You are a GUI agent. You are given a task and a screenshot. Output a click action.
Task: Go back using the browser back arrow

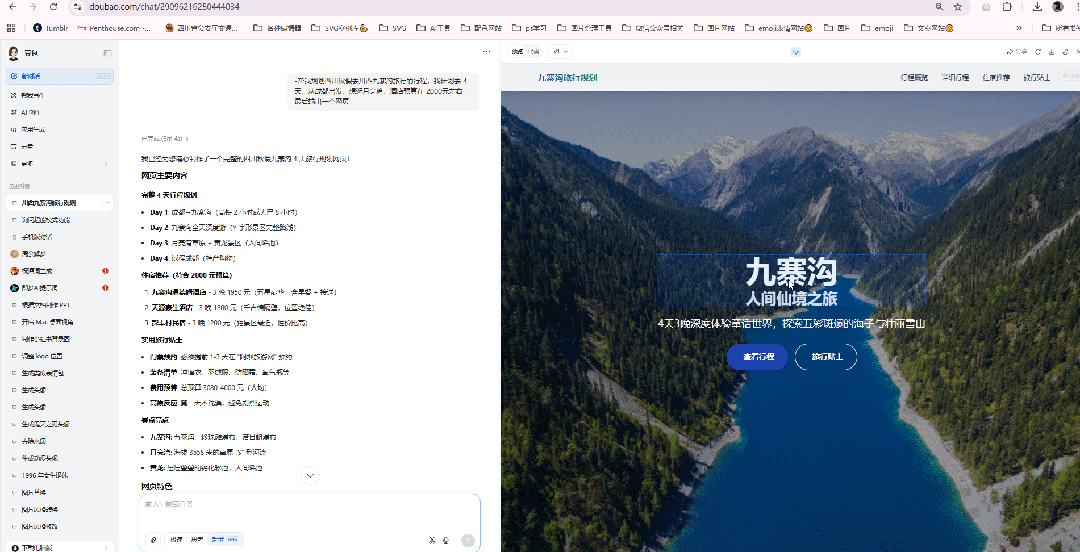[12, 7]
